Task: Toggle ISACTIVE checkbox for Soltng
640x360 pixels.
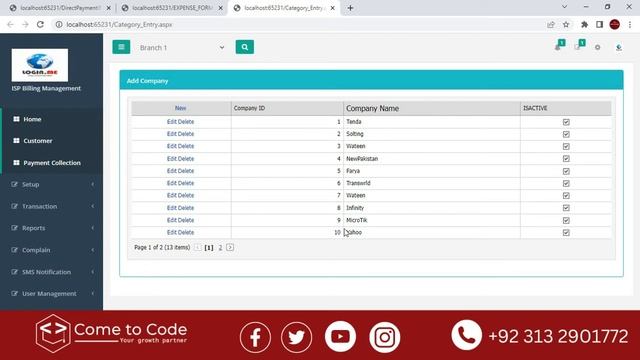Action: click(x=566, y=134)
